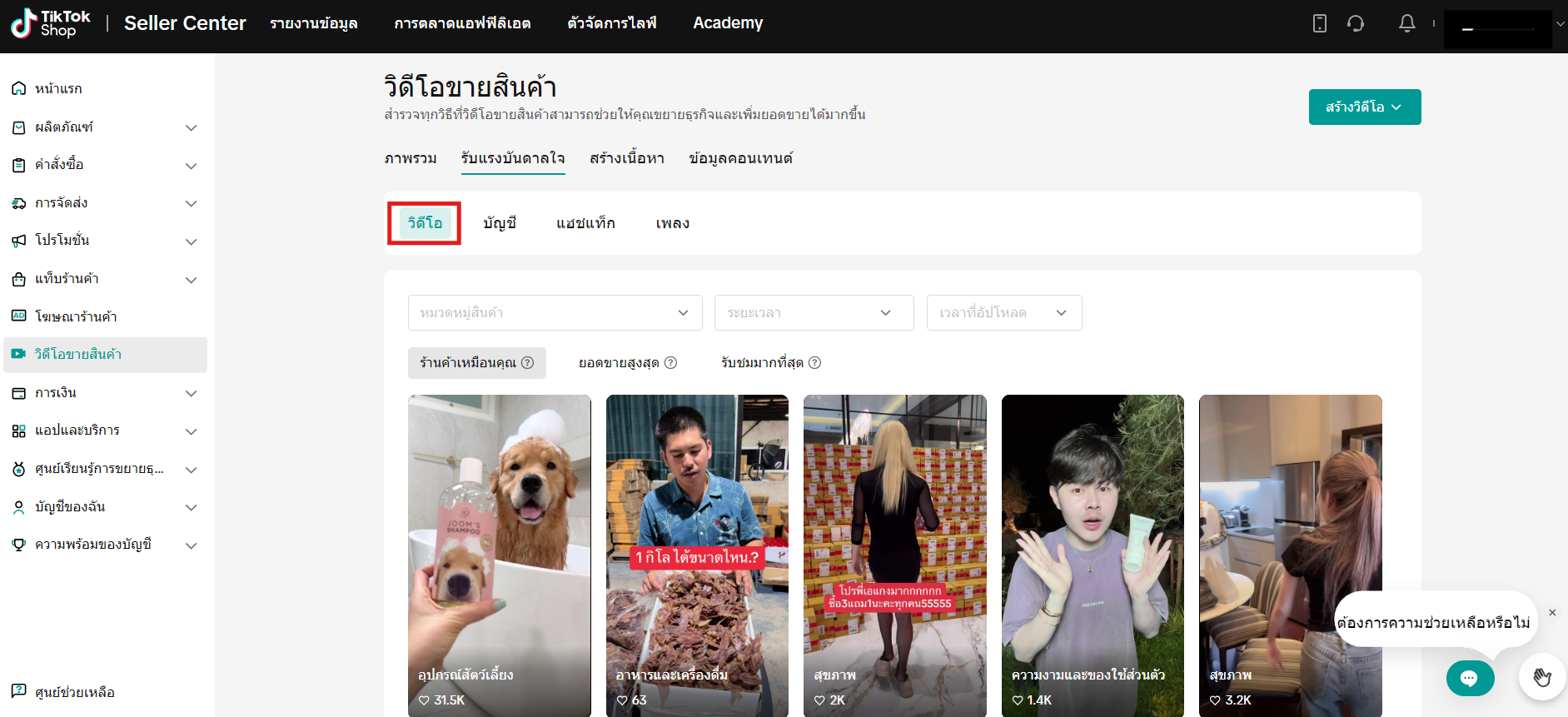Click the ศูนย์ช่วยเหลือ chat icon
Viewport: 1568px width, 717px height.
[x=19, y=691]
